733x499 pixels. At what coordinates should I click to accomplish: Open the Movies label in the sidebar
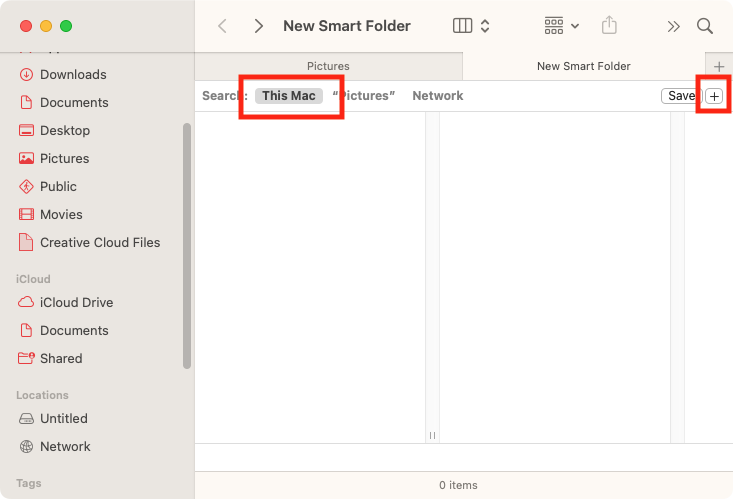tap(61, 215)
